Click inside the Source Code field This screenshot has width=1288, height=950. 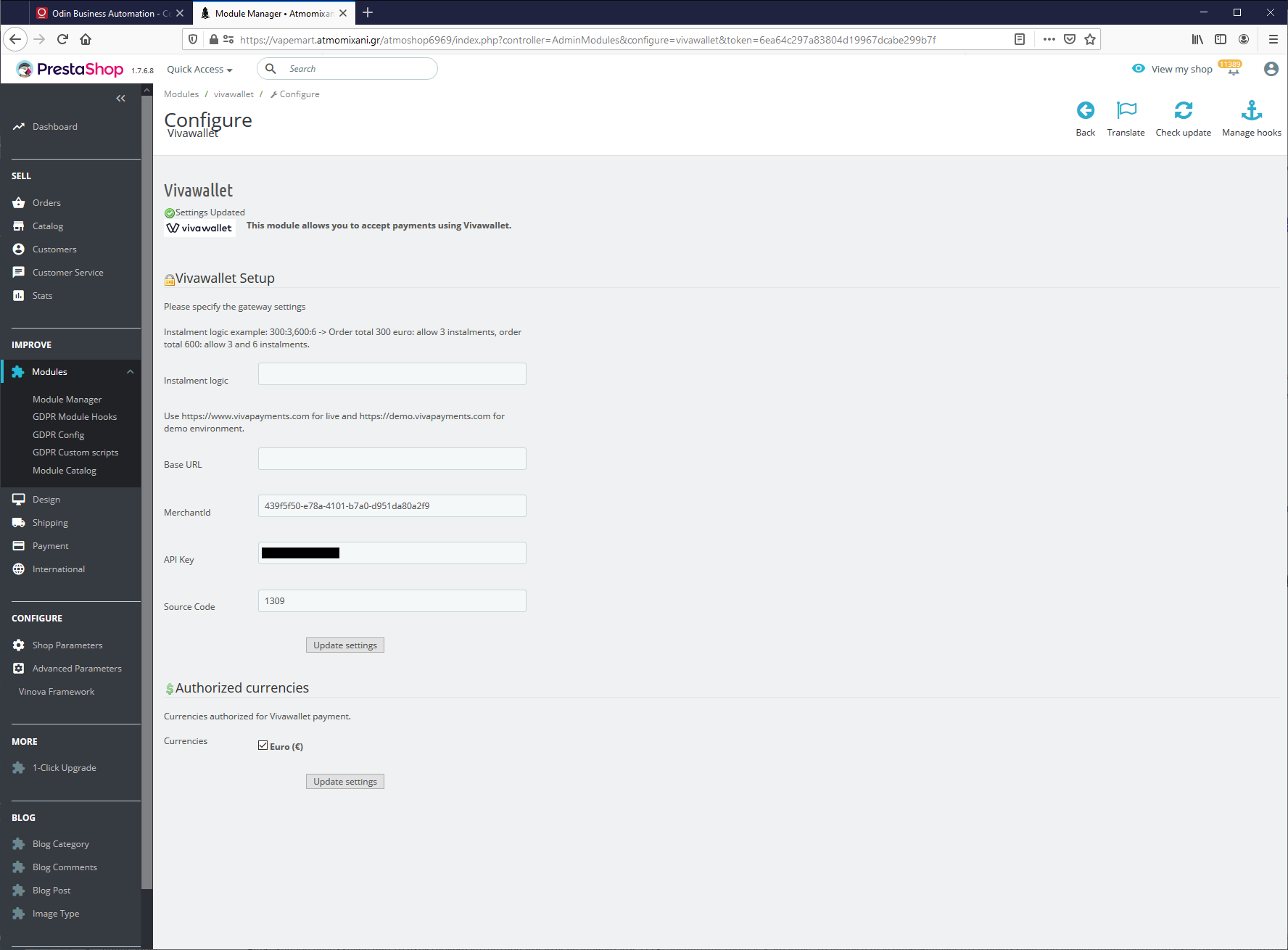pos(392,600)
